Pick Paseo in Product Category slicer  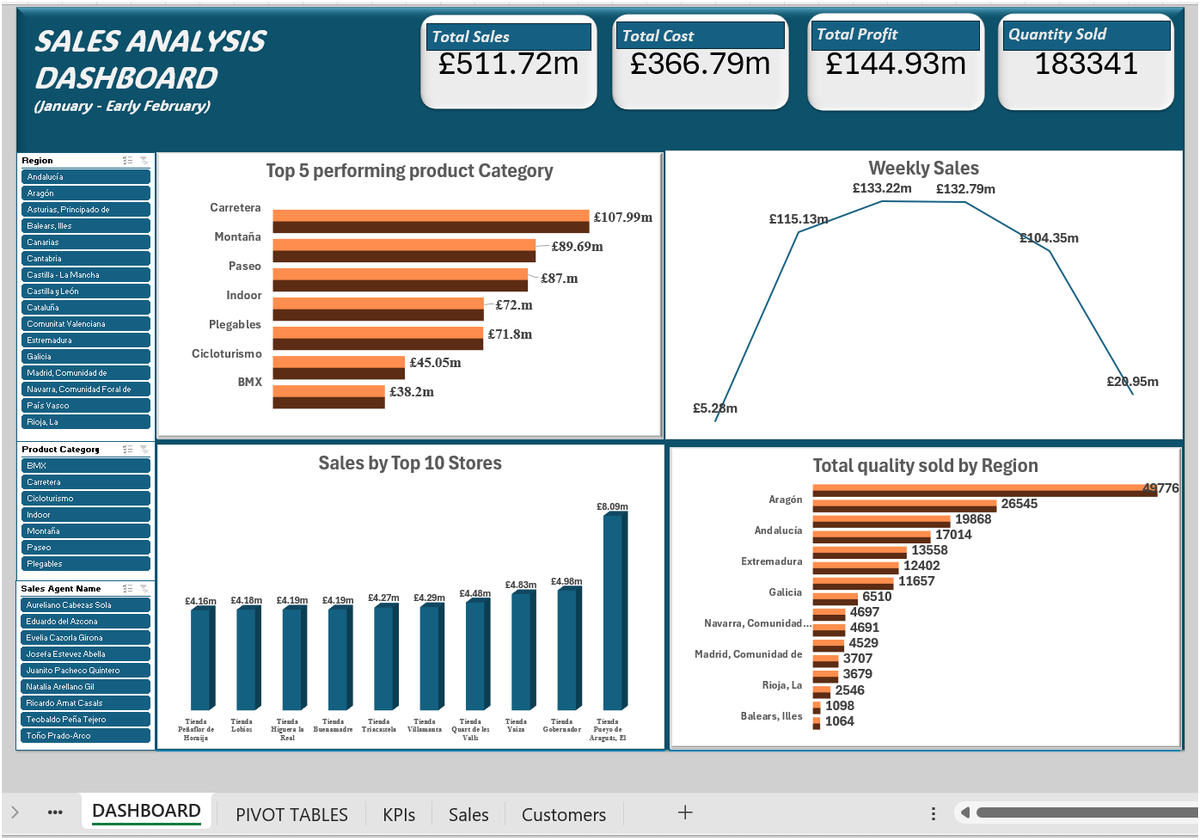tap(85, 547)
